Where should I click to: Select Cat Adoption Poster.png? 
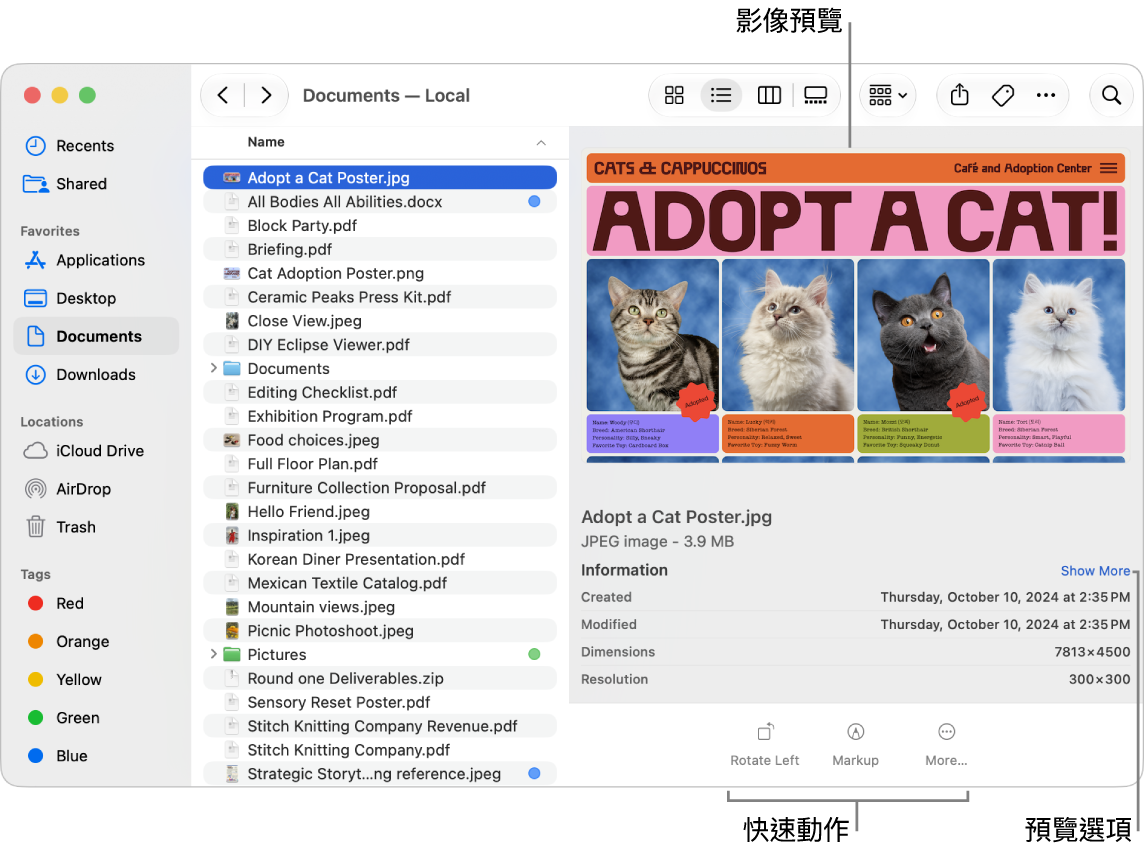pyautogui.click(x=379, y=273)
